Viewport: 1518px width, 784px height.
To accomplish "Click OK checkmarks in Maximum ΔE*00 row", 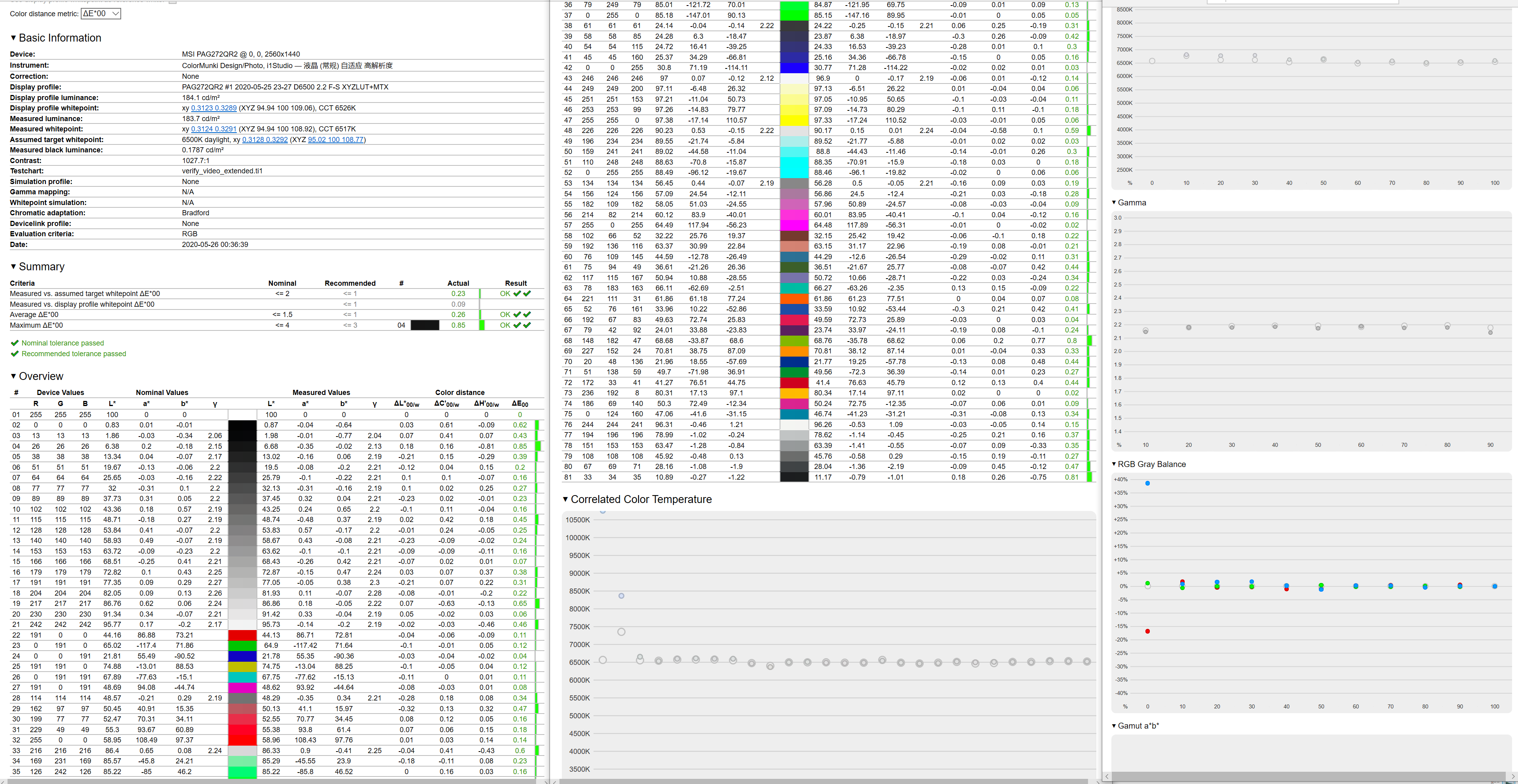I will coord(516,325).
